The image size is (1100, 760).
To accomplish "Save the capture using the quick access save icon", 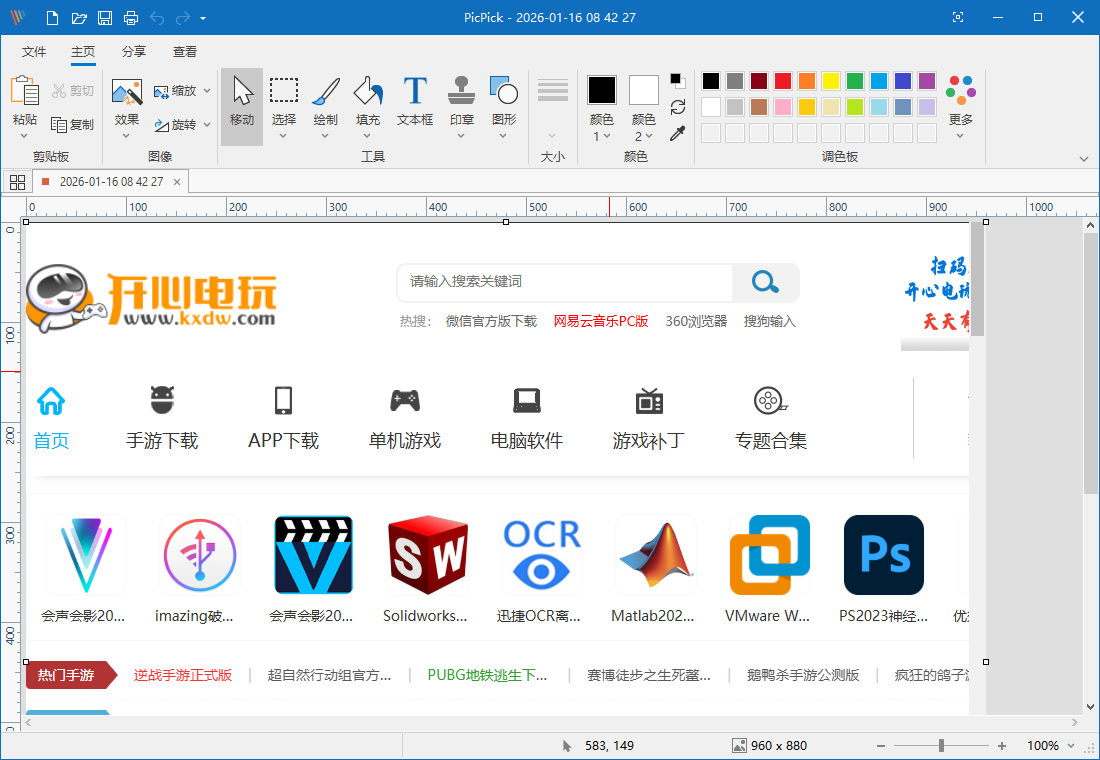I will (x=104, y=17).
